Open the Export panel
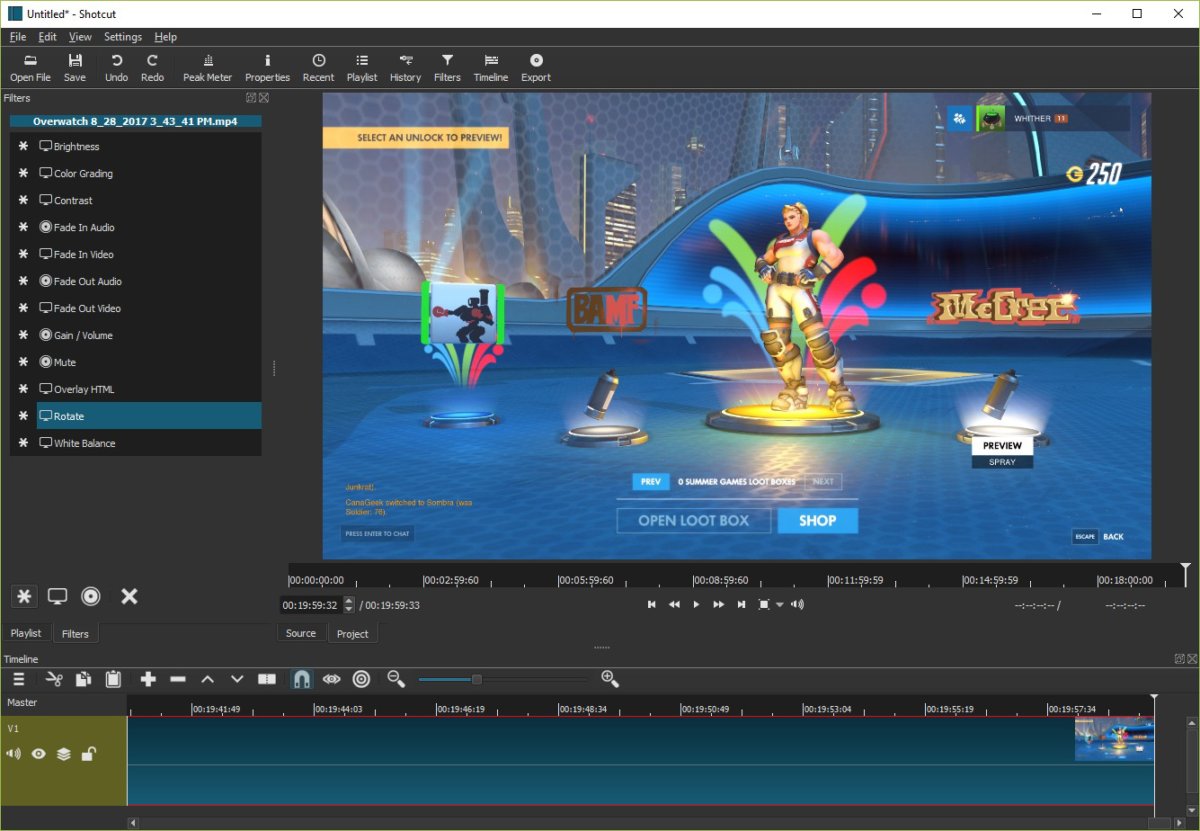This screenshot has width=1200, height=831. [x=536, y=66]
